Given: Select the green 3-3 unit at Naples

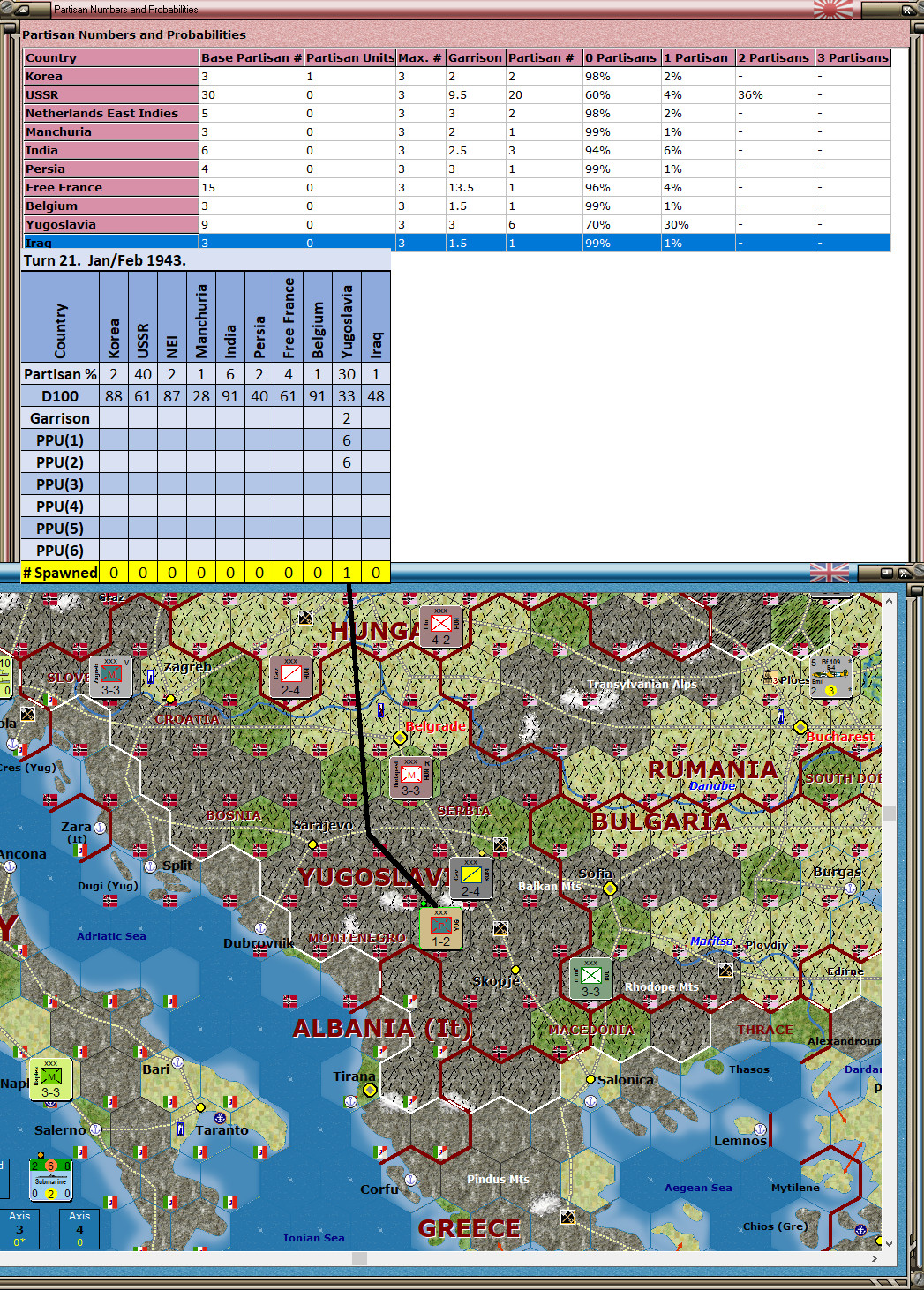Looking at the screenshot, I should pyautogui.click(x=50, y=1080).
